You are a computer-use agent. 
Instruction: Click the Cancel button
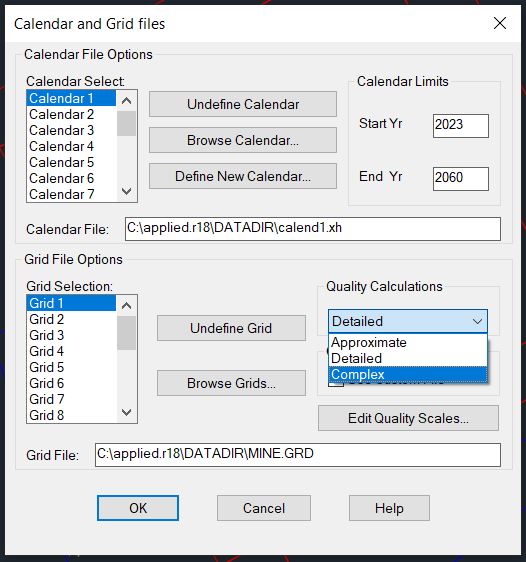click(x=264, y=508)
